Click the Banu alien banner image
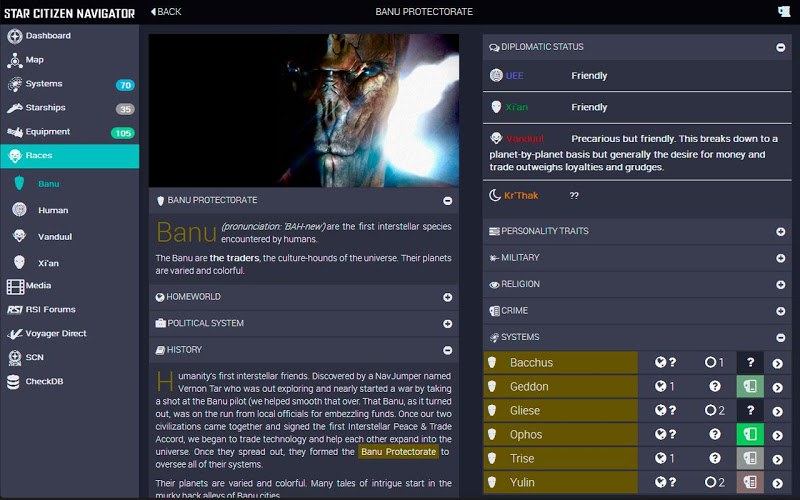Screen dimensions: 800x500 304,108
